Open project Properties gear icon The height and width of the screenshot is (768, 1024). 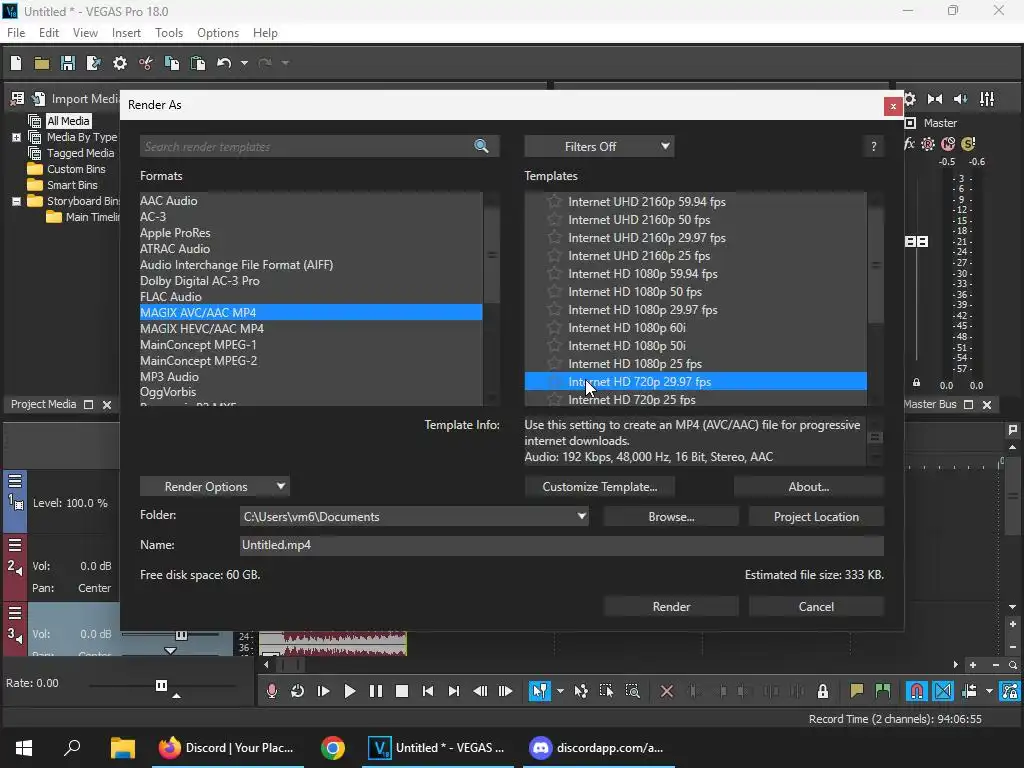click(x=120, y=63)
